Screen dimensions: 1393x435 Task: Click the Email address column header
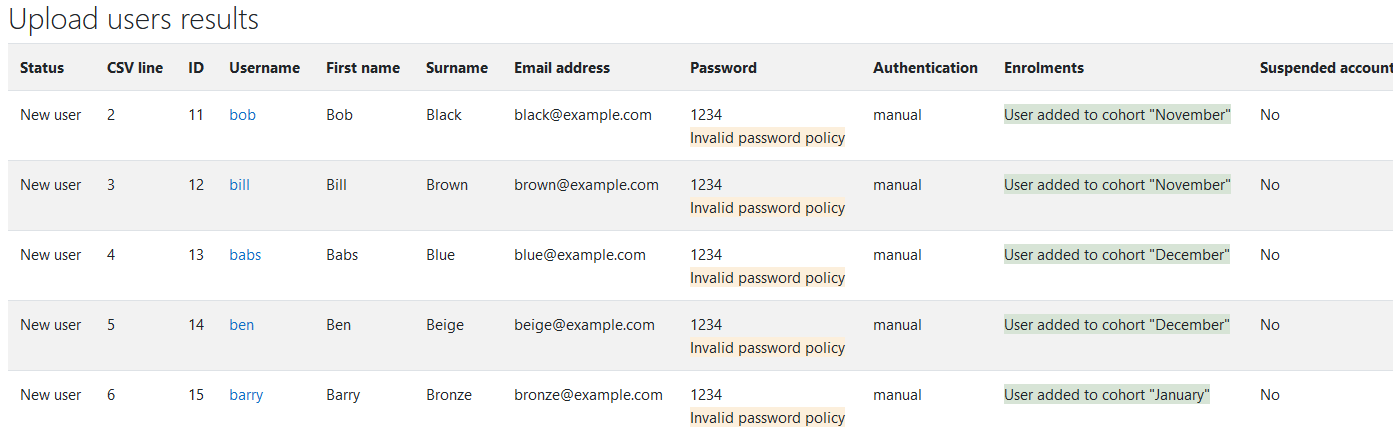562,68
